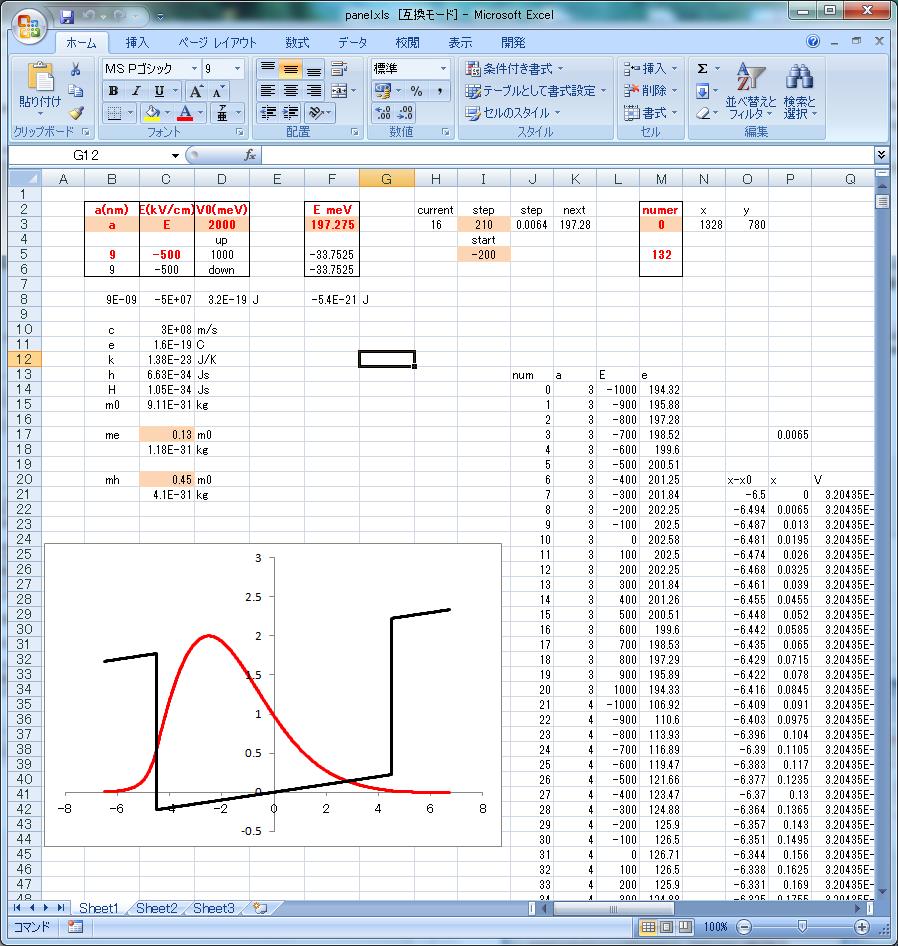
Task: Open the font name dropdown
Action: [193, 68]
